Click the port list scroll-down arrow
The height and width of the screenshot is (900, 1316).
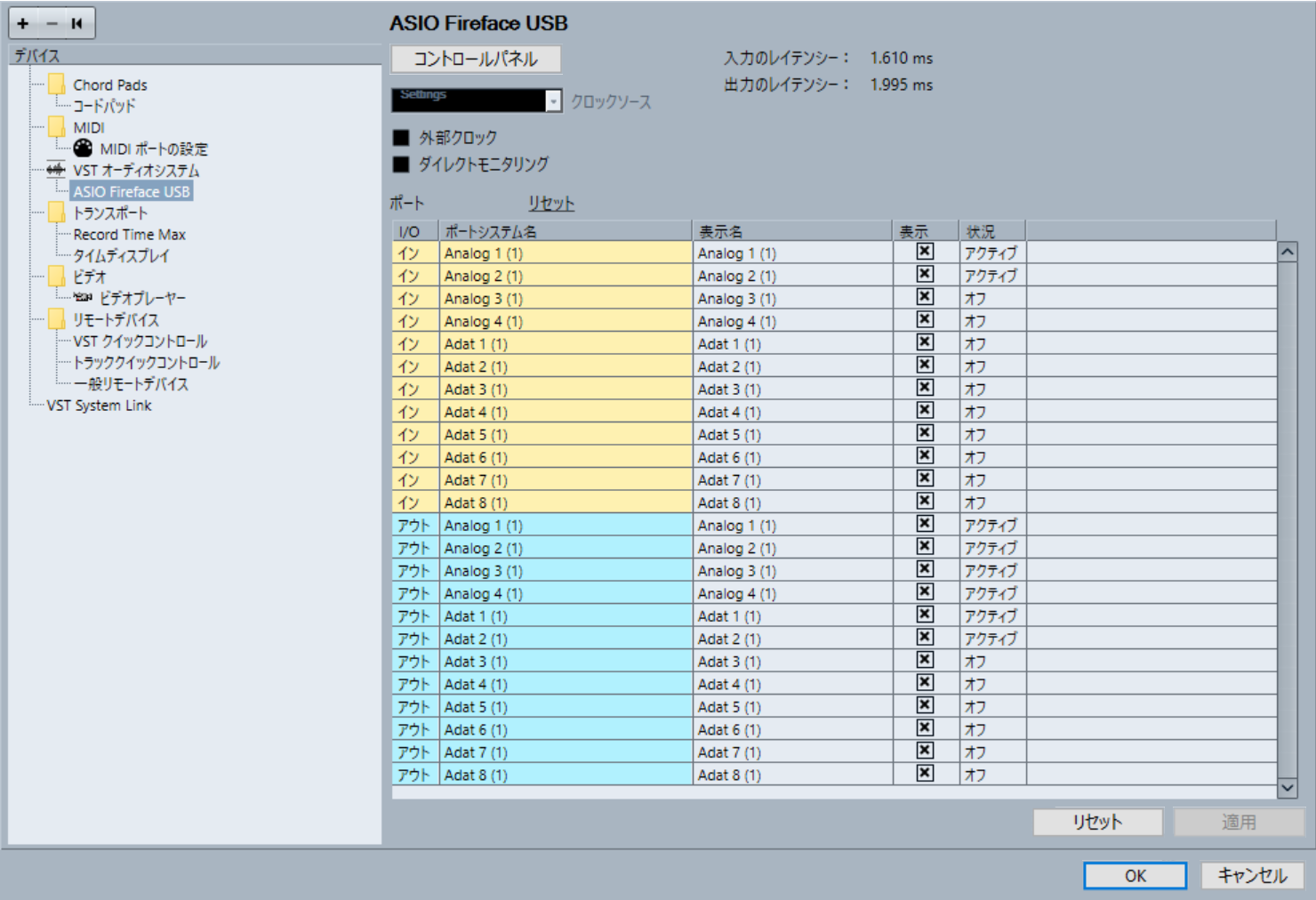click(1287, 788)
